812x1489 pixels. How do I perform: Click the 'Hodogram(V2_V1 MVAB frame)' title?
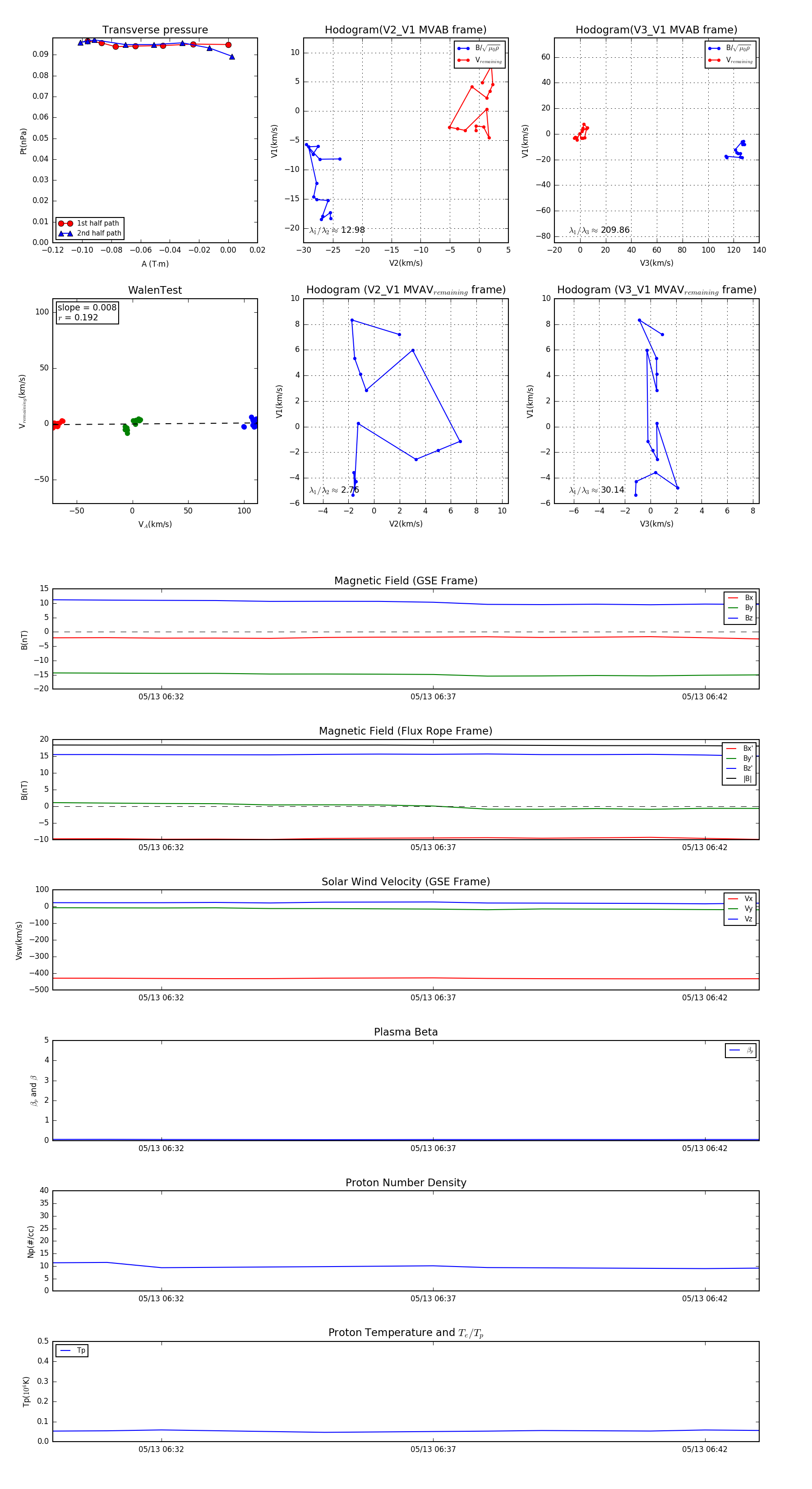coord(405,30)
